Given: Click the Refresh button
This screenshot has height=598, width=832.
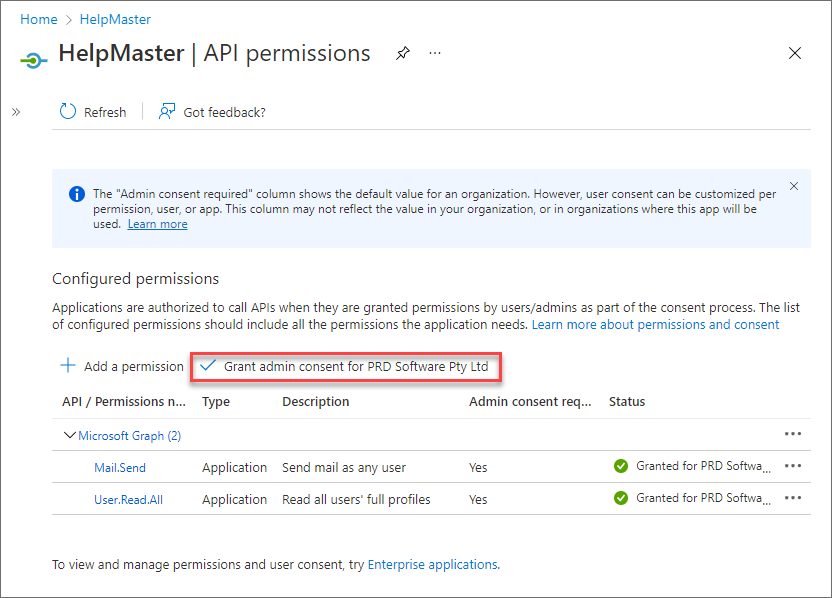Looking at the screenshot, I should (93, 112).
